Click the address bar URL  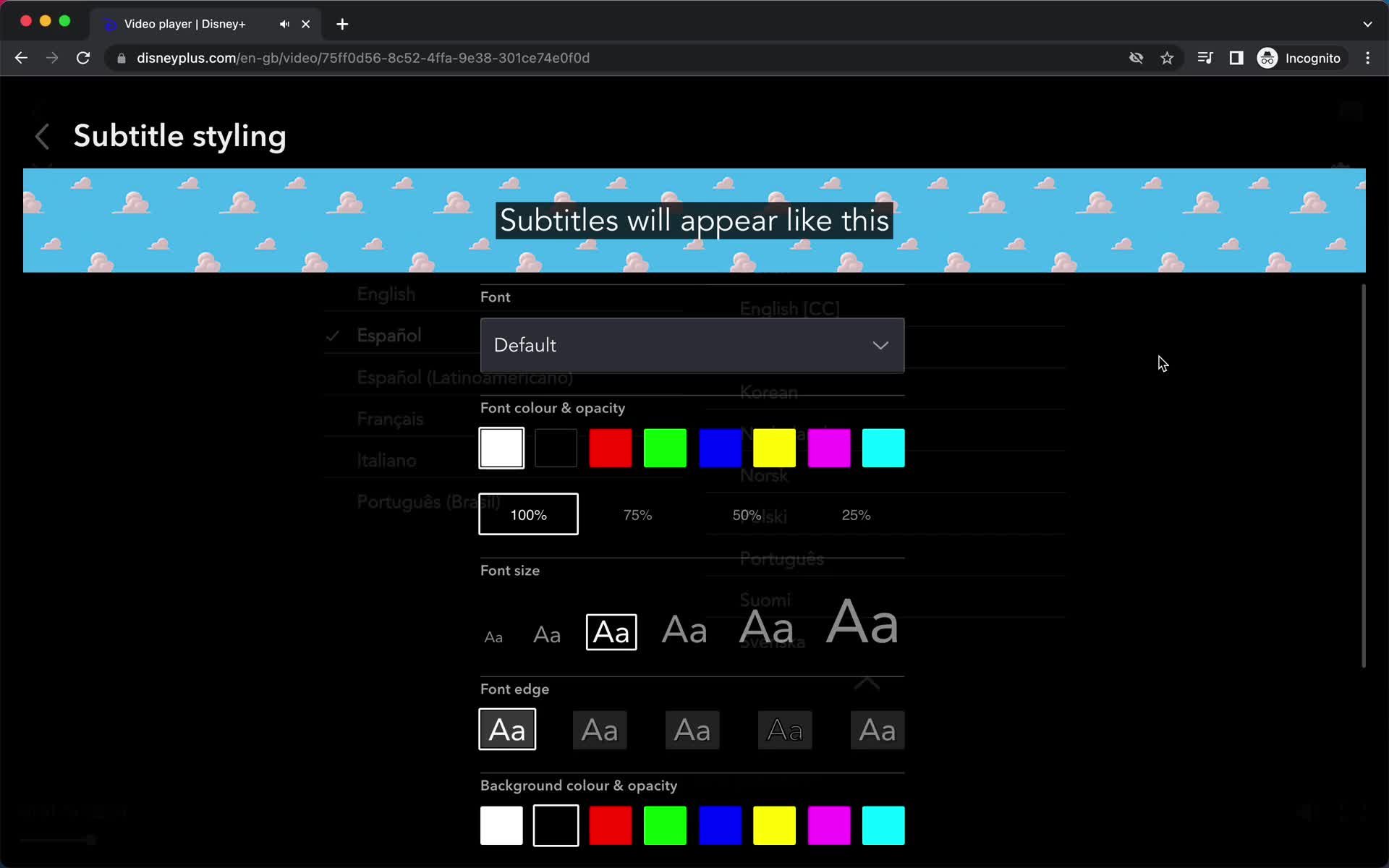click(363, 58)
